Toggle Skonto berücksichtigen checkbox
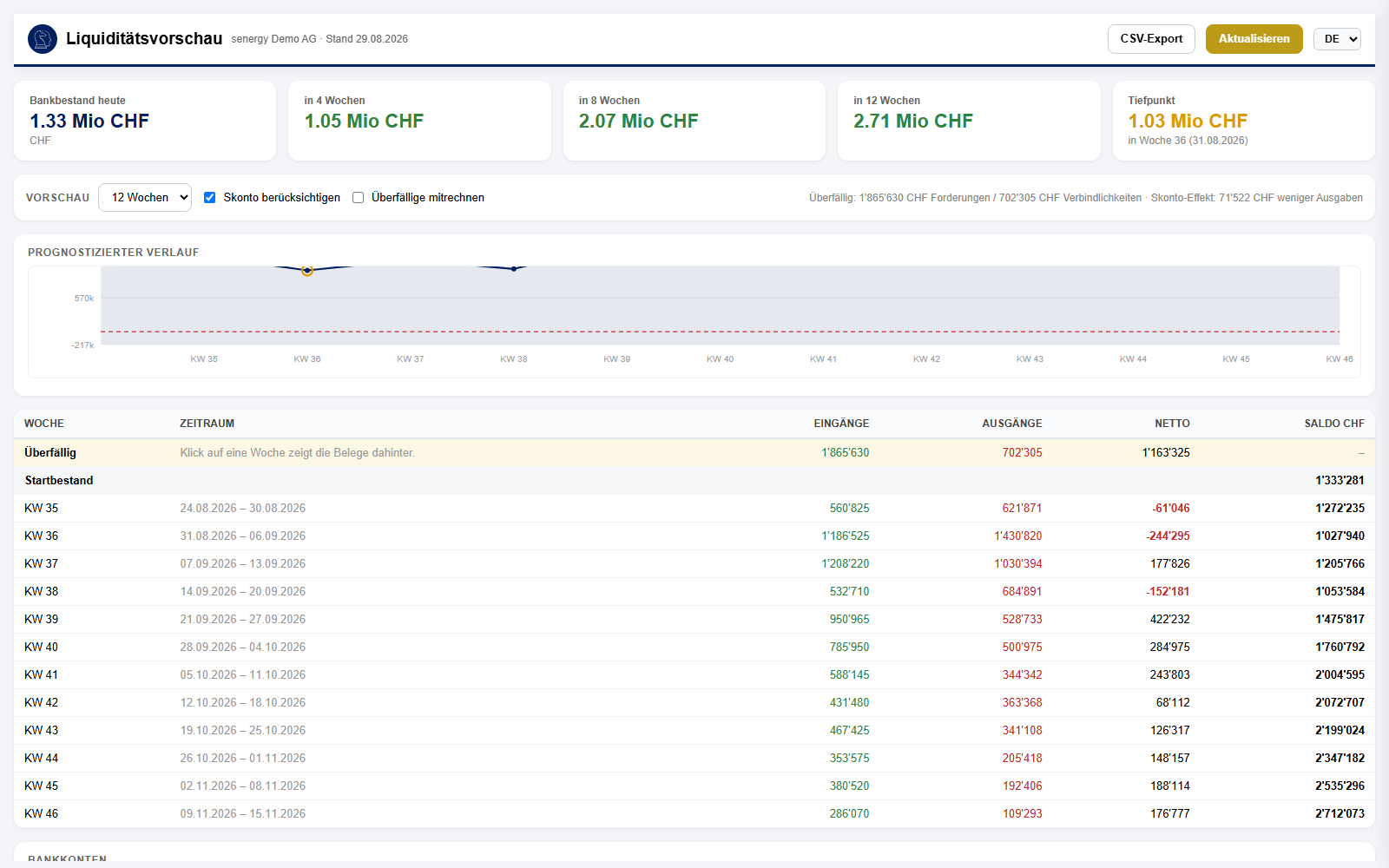The height and width of the screenshot is (868, 1389). (209, 198)
